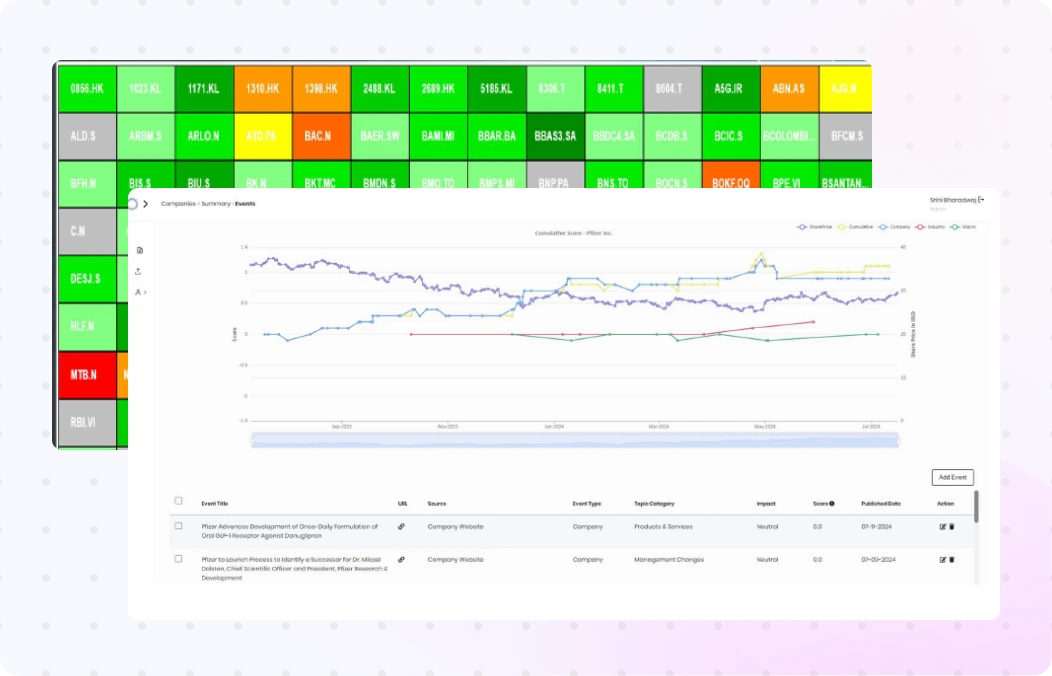Viewport: 1052px width, 676px height.
Task: Click the Topic Category column header
Action: click(x=654, y=504)
